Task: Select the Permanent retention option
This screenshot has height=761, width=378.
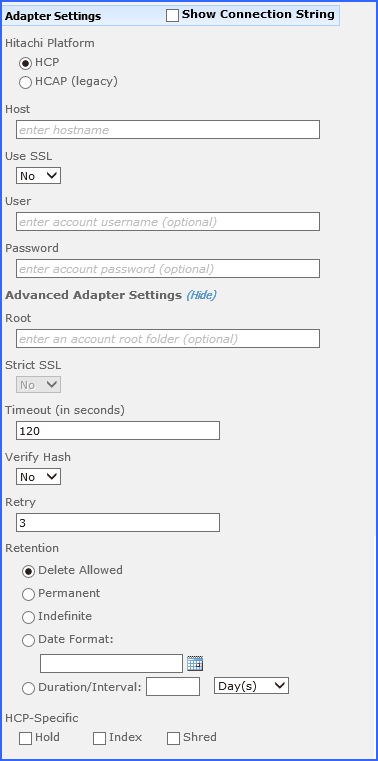Action: point(29,594)
